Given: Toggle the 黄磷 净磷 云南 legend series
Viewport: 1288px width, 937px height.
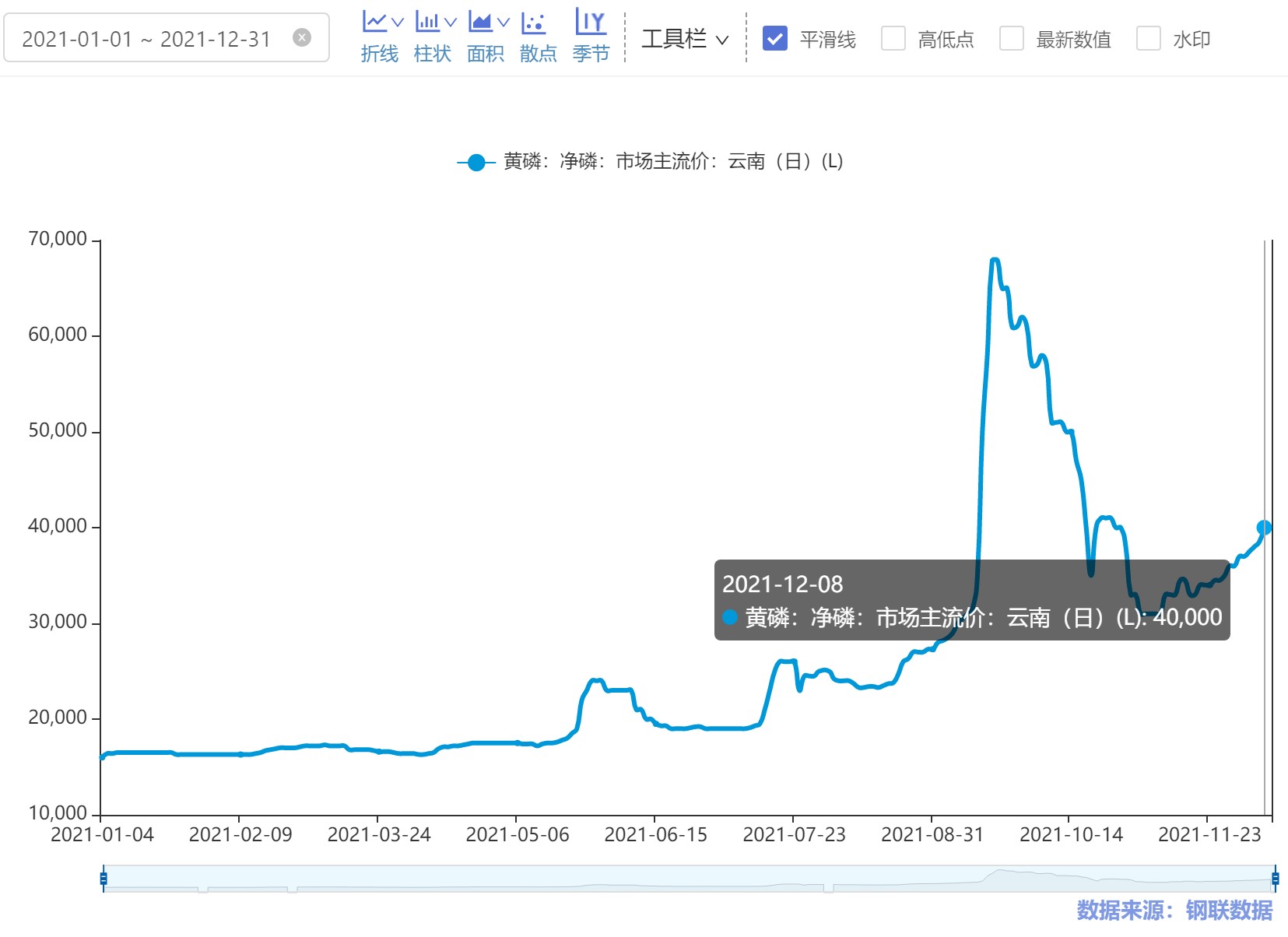Looking at the screenshot, I should pos(650,162).
